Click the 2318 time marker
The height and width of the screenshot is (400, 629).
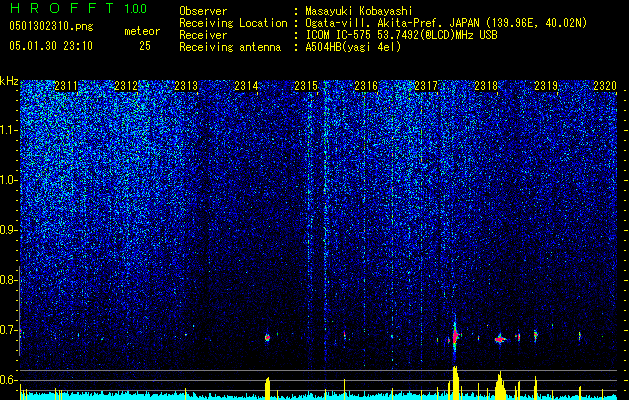486,86
